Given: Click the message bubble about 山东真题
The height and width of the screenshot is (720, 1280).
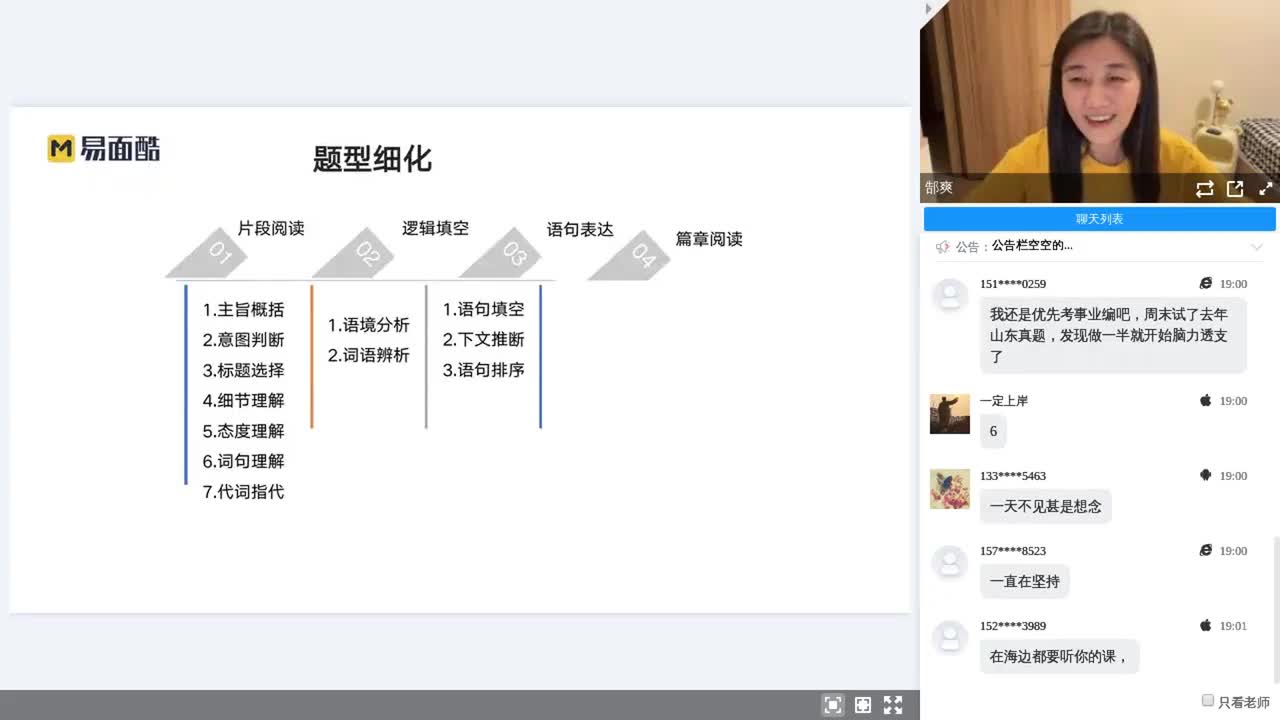Looking at the screenshot, I should pos(1113,335).
